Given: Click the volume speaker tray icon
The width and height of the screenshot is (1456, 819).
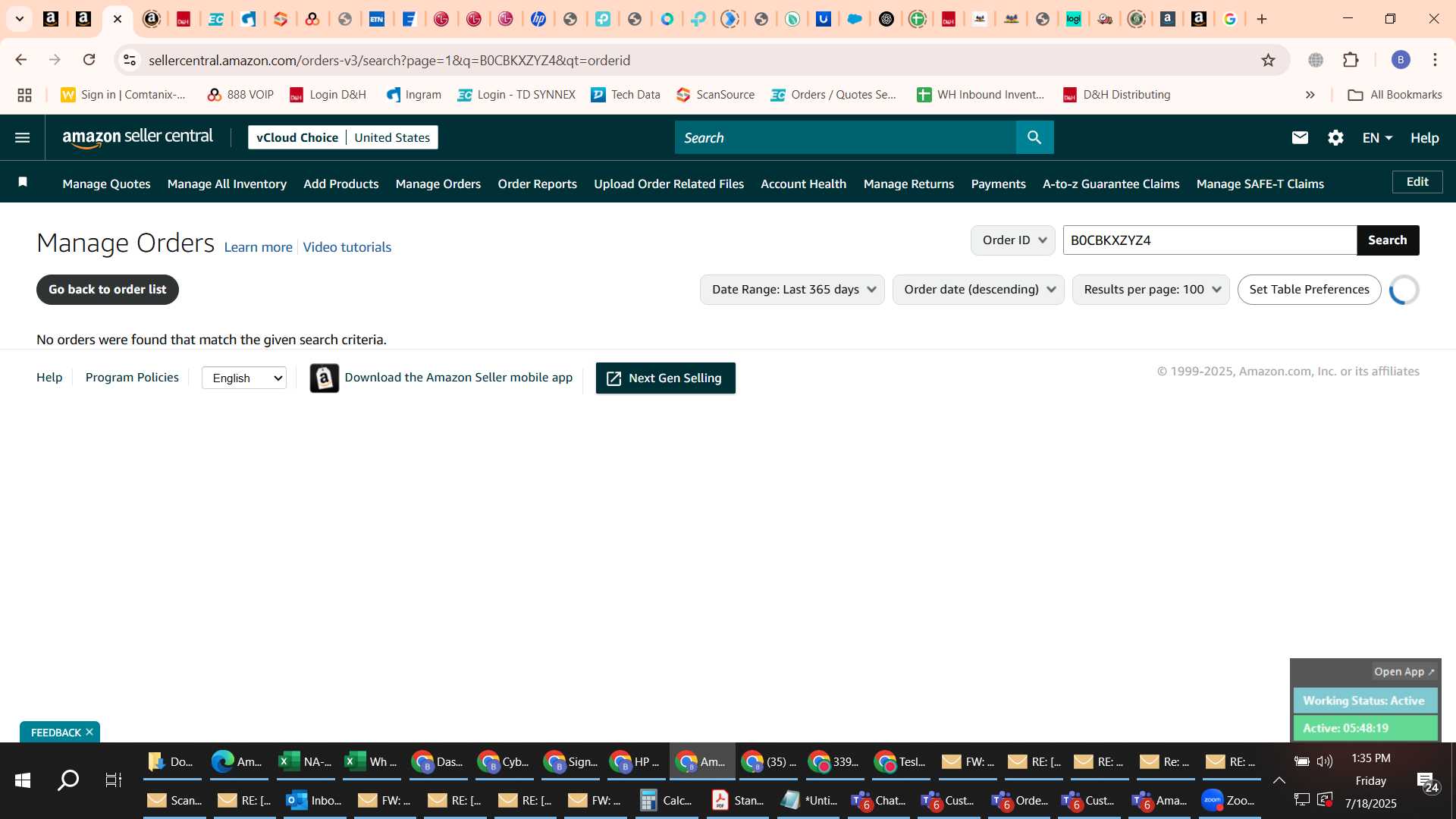Looking at the screenshot, I should tap(1325, 761).
